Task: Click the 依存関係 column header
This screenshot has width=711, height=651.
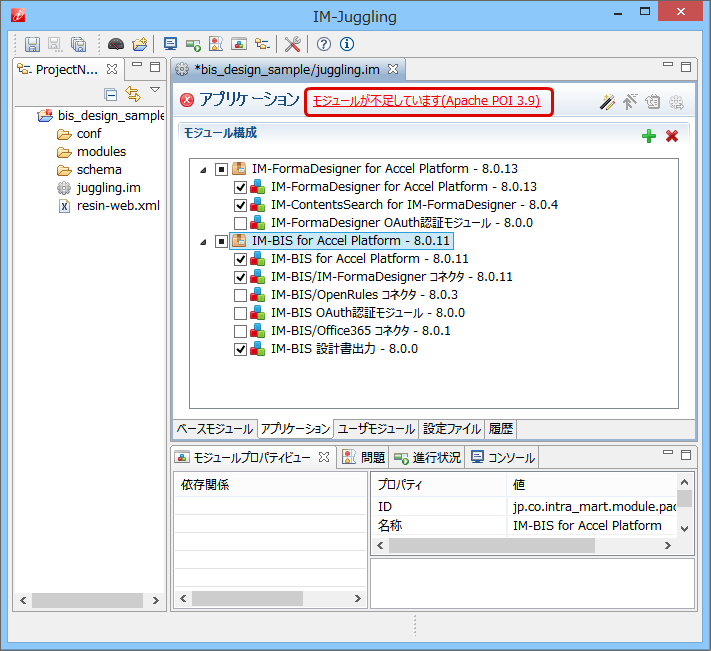Action: click(x=270, y=485)
